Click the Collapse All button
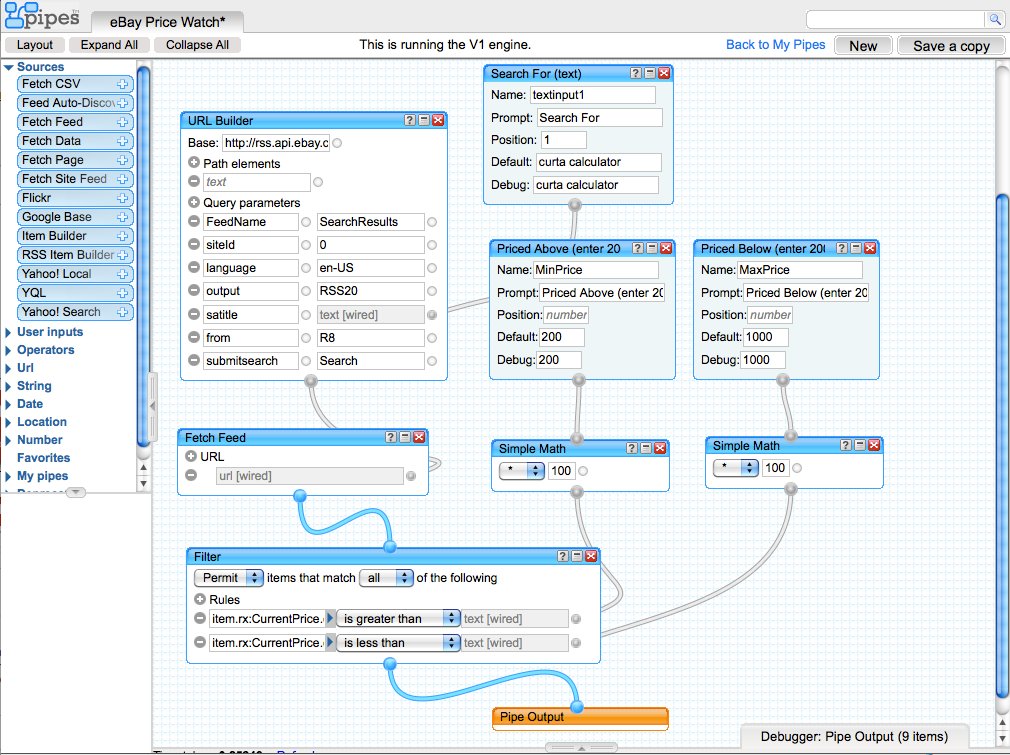The height and width of the screenshot is (755, 1010). coord(197,44)
